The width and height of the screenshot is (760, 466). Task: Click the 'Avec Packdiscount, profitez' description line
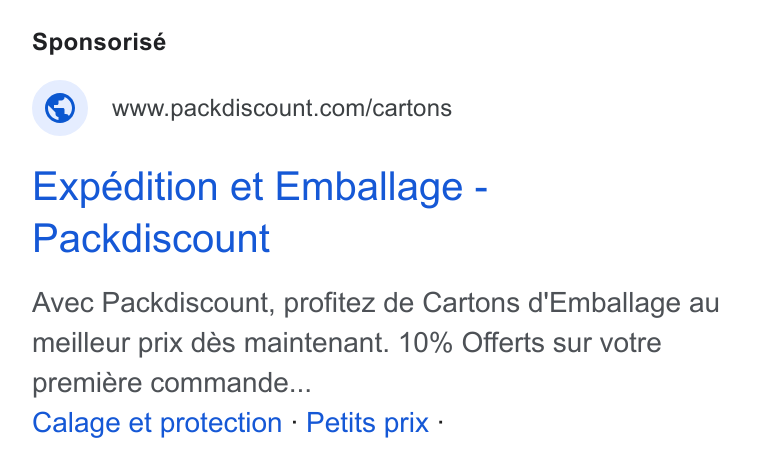[x=204, y=303]
